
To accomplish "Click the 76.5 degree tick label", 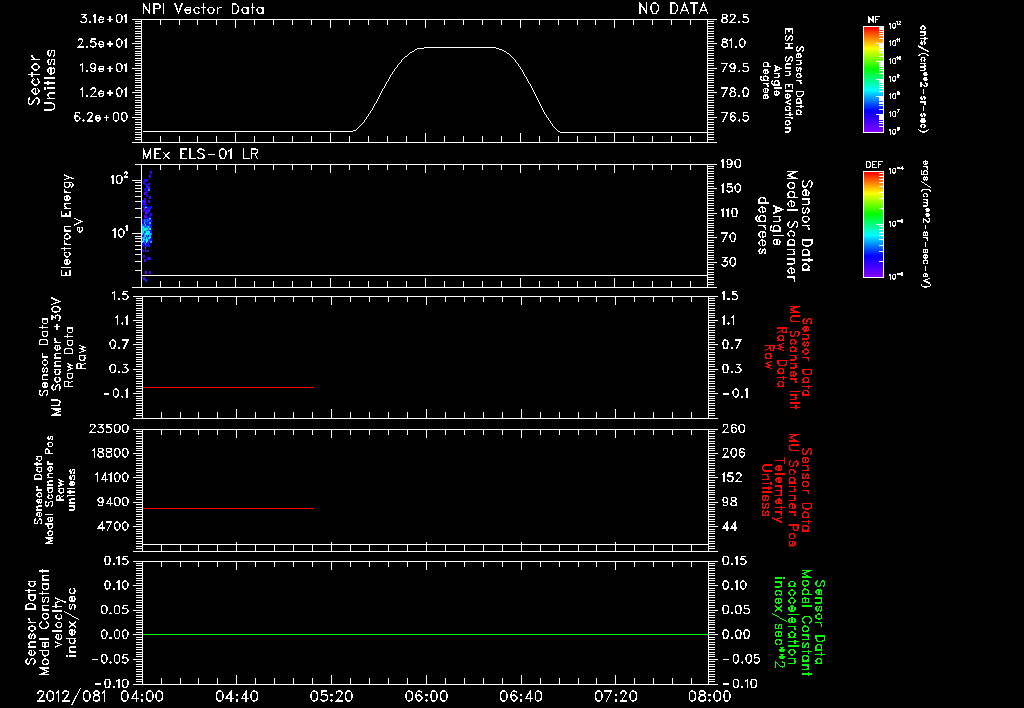I will [x=735, y=117].
